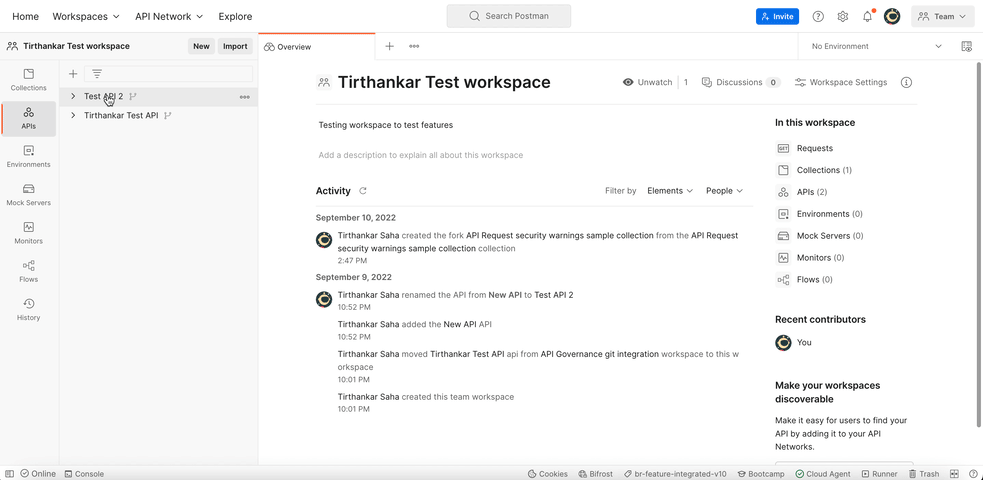The width and height of the screenshot is (983, 480).
Task: Open the workspace info icon
Action: 906,82
